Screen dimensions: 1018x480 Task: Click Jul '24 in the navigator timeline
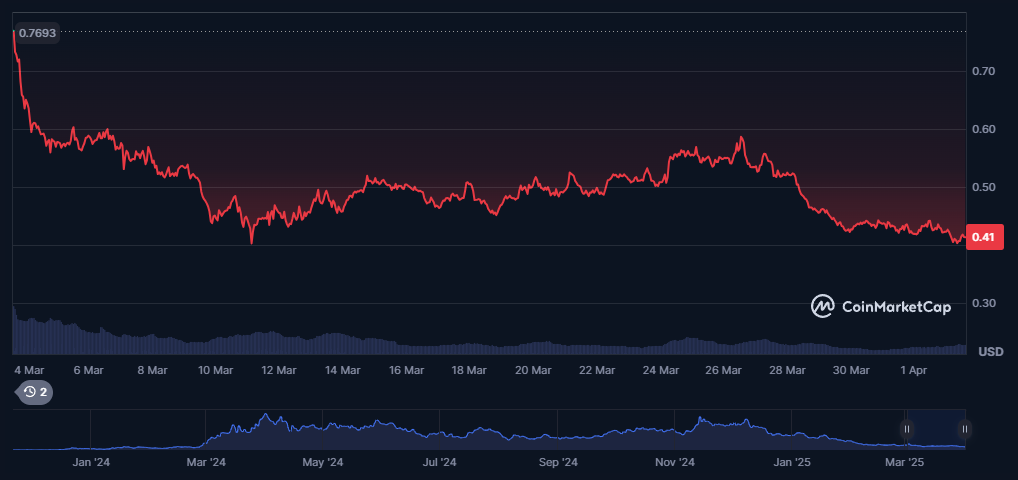440,462
